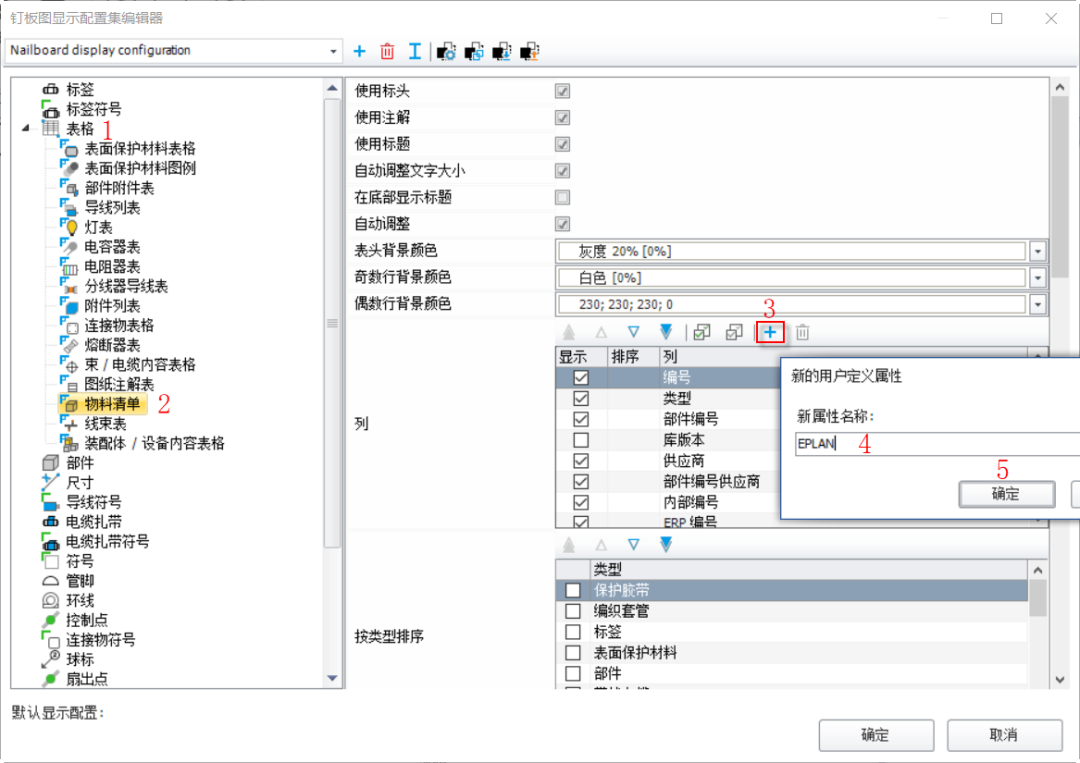Click the red-boxed plus above the column list
The image size is (1080, 763).
[x=770, y=332]
